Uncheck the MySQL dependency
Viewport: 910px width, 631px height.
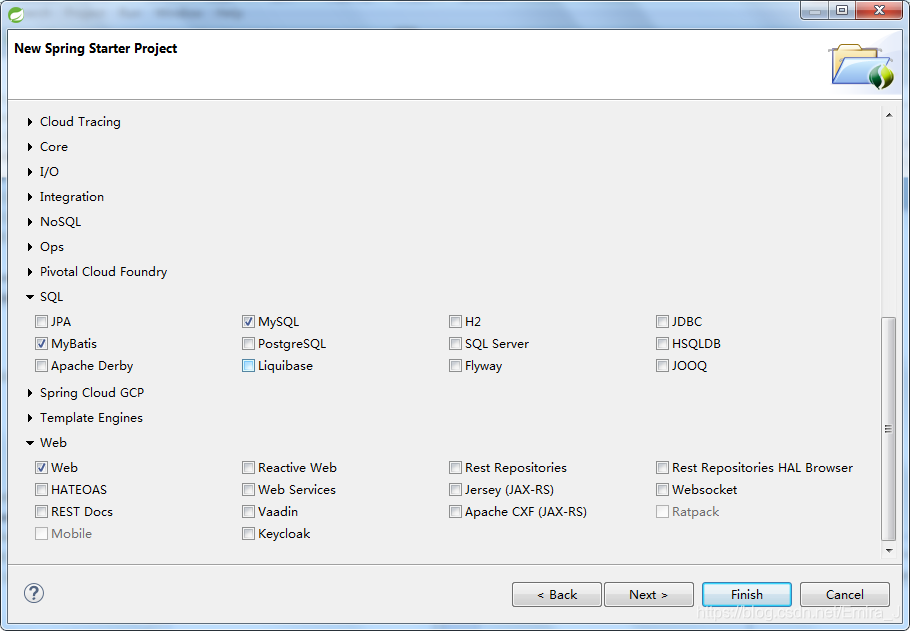coord(248,322)
